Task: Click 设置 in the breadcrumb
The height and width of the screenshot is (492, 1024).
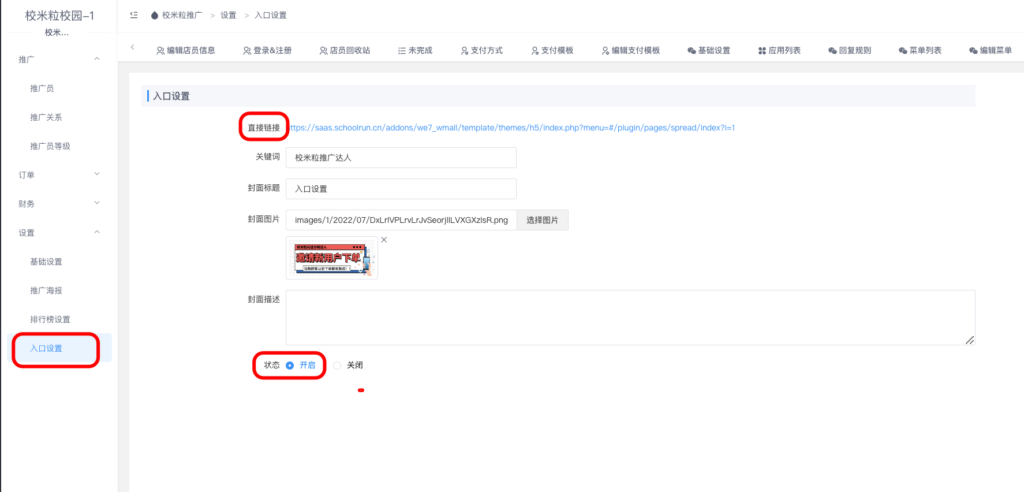Action: click(x=228, y=15)
